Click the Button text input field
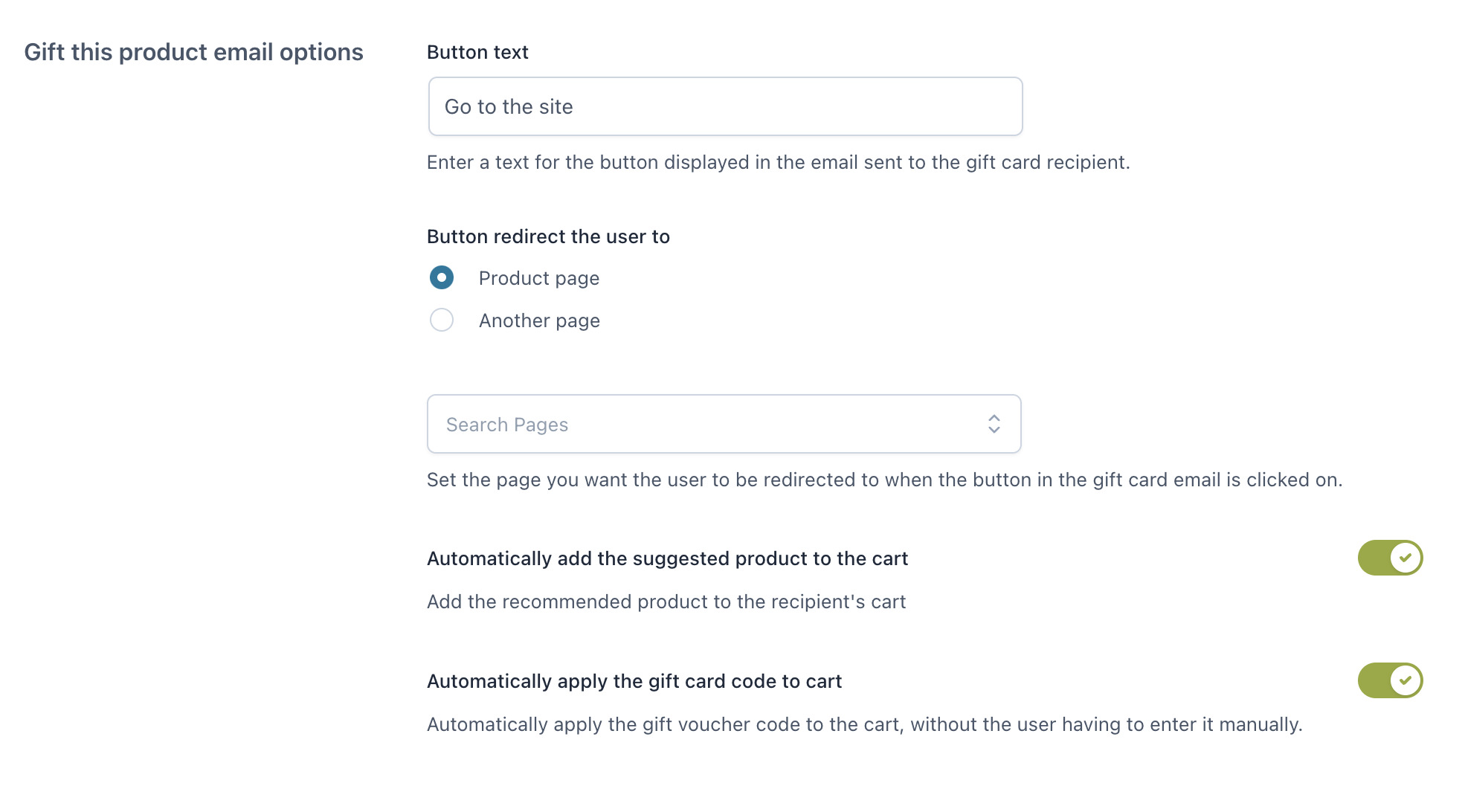The width and height of the screenshot is (1465, 812). click(x=725, y=106)
